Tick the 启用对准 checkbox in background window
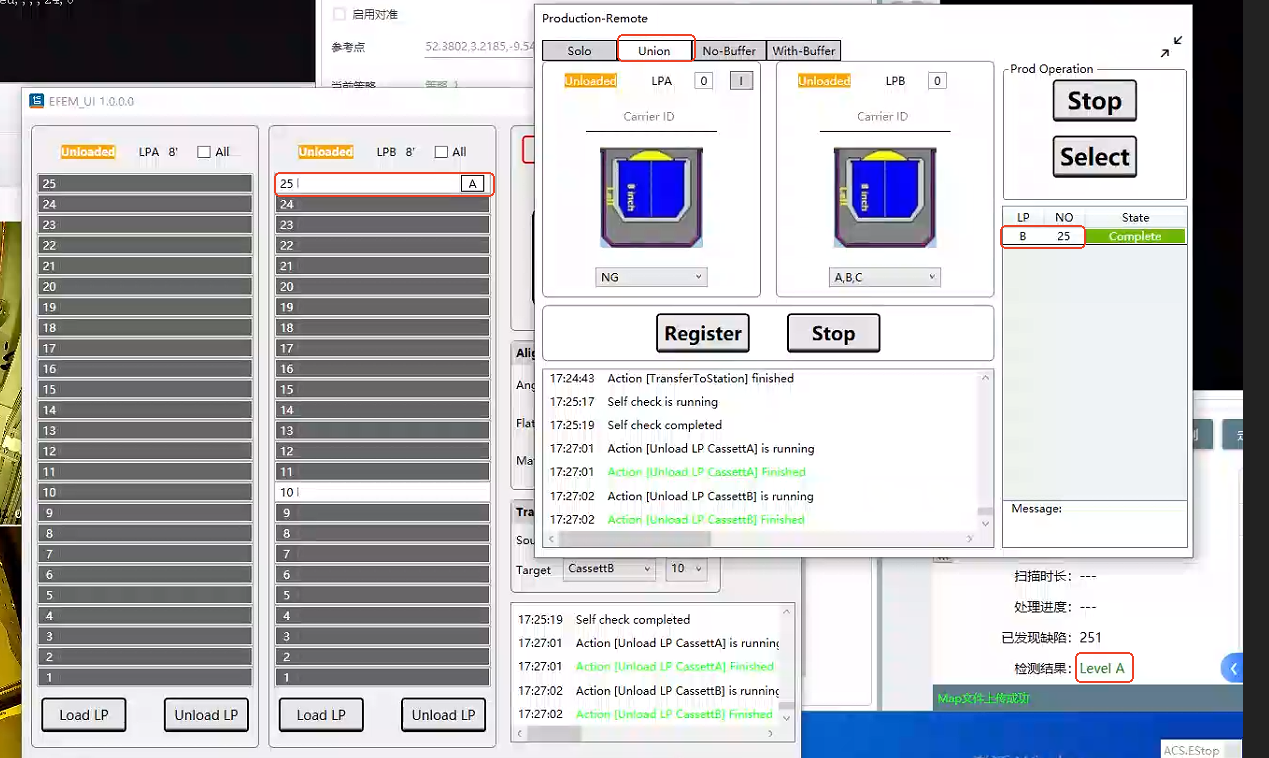 tap(339, 14)
